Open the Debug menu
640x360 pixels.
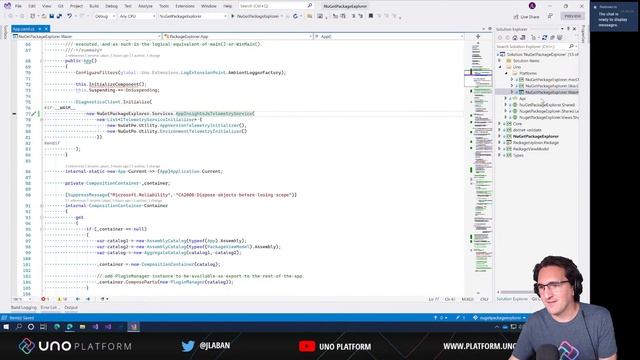coord(111,6)
